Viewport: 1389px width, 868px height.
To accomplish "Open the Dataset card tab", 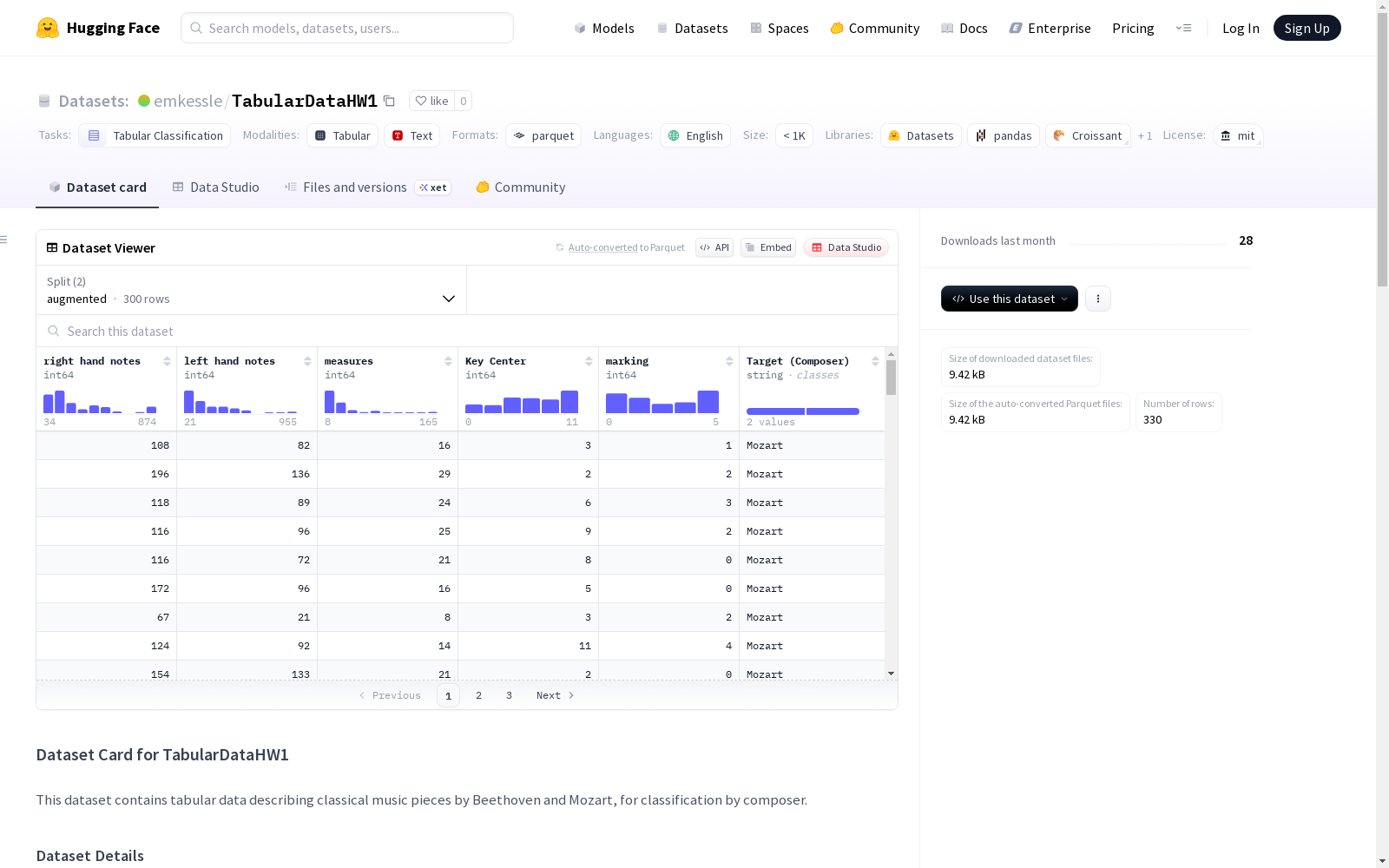I will click(x=97, y=187).
